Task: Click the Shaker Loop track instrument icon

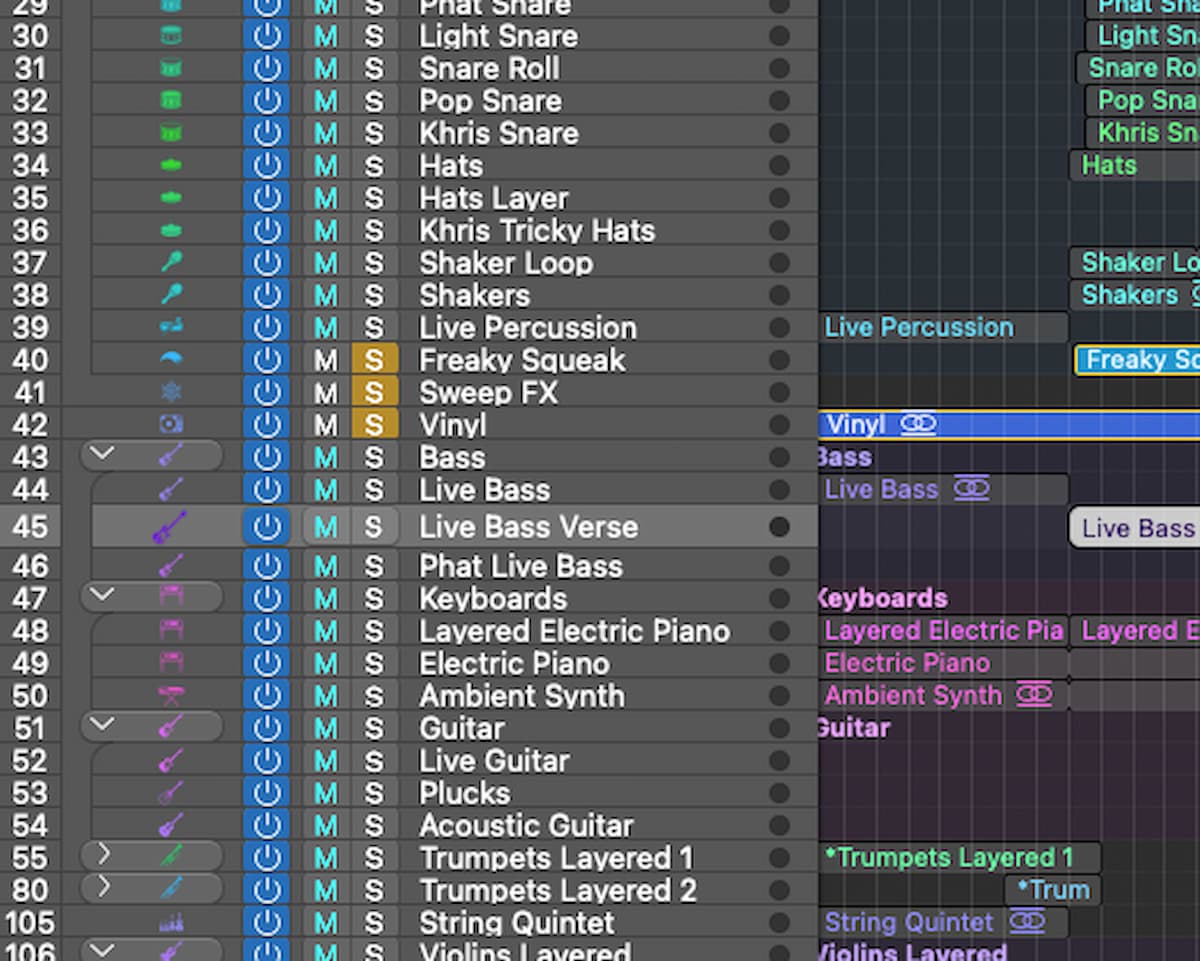Action: pyautogui.click(x=171, y=263)
